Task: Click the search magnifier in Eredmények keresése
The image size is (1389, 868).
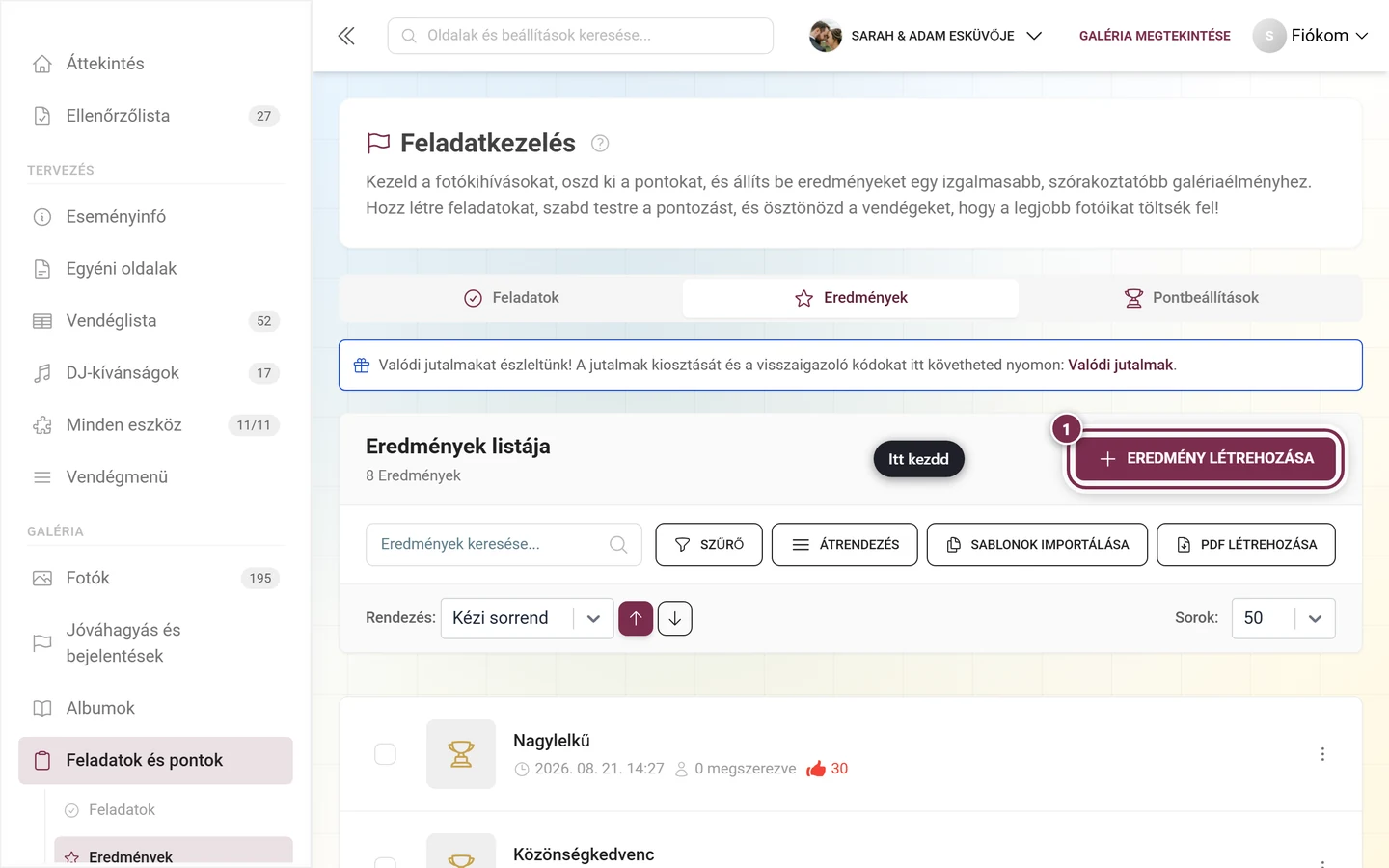Action: click(618, 545)
